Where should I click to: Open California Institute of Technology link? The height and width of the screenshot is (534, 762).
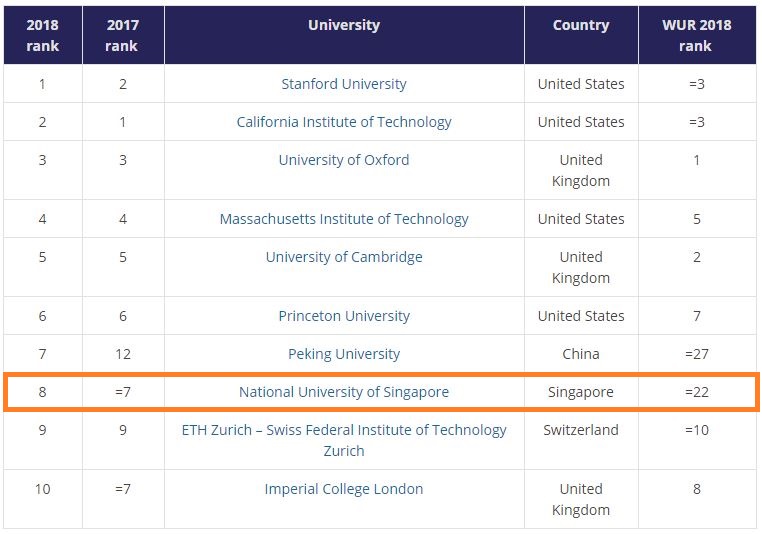(344, 122)
